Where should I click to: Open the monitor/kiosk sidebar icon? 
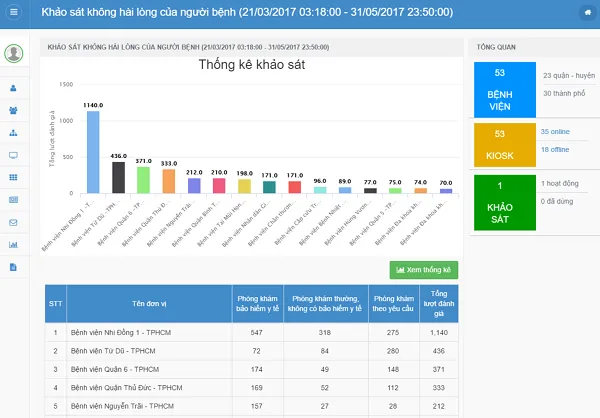[13, 155]
